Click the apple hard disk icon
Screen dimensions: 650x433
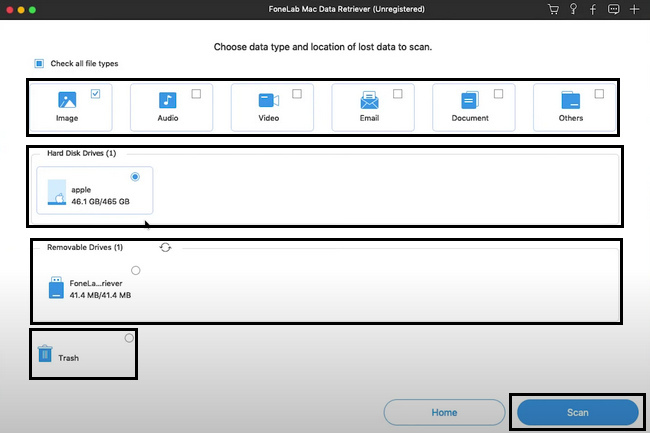[x=57, y=192]
